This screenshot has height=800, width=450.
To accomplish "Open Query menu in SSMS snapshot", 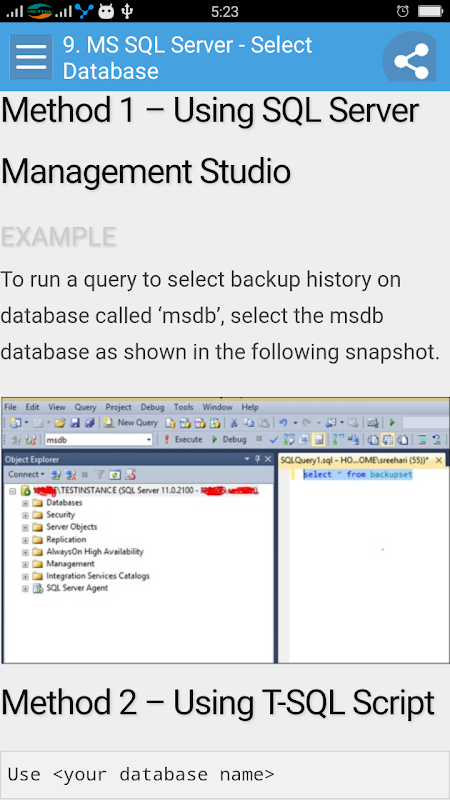I will tap(85, 407).
